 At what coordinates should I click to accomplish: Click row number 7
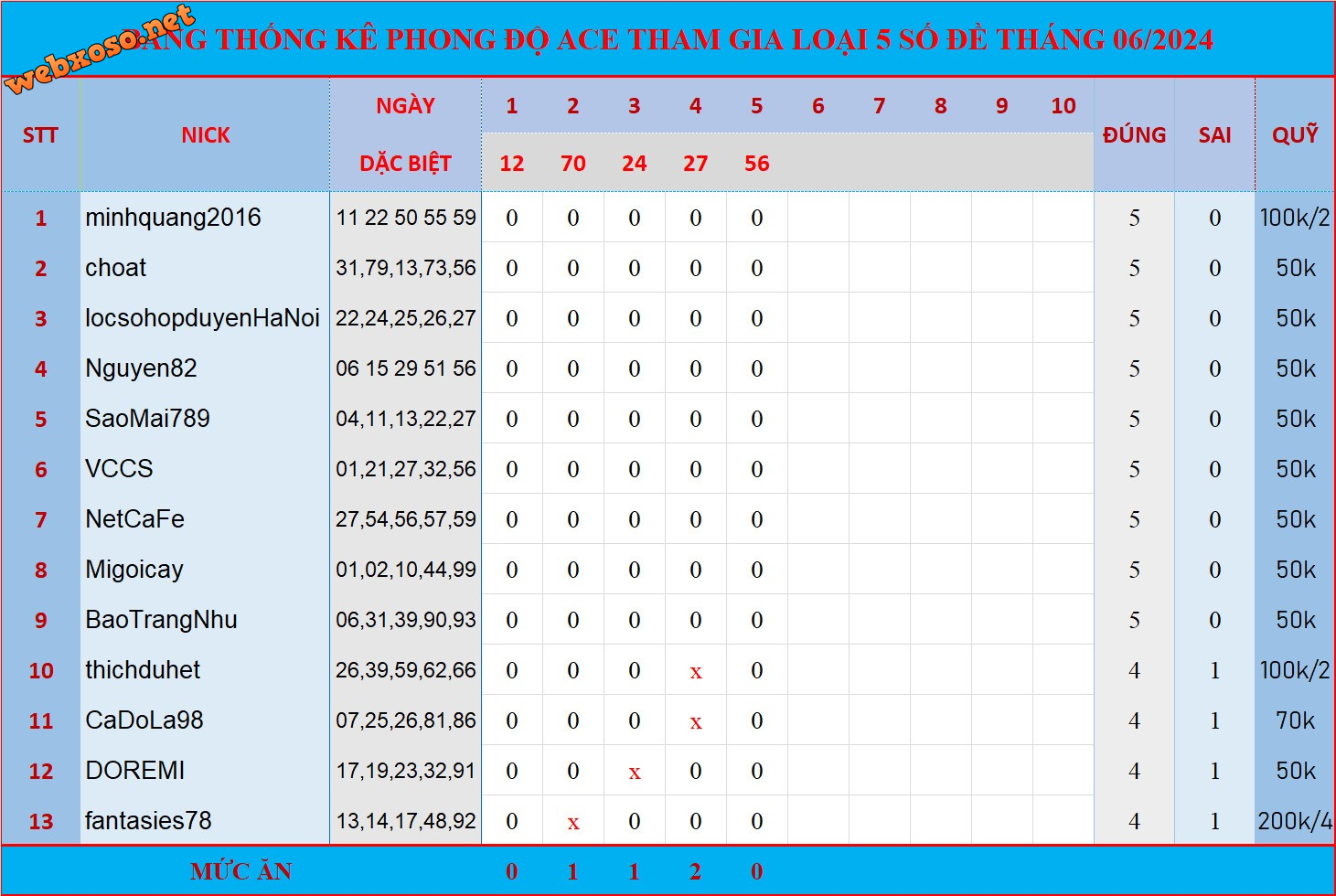tap(41, 520)
